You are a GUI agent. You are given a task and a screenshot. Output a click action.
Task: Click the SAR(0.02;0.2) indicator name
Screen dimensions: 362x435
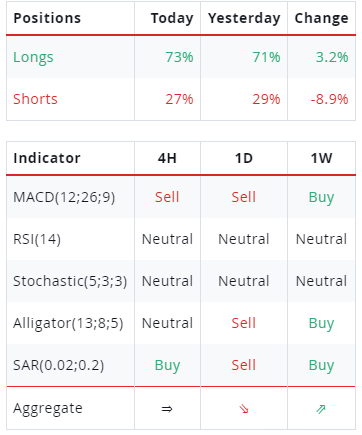[x=59, y=365]
